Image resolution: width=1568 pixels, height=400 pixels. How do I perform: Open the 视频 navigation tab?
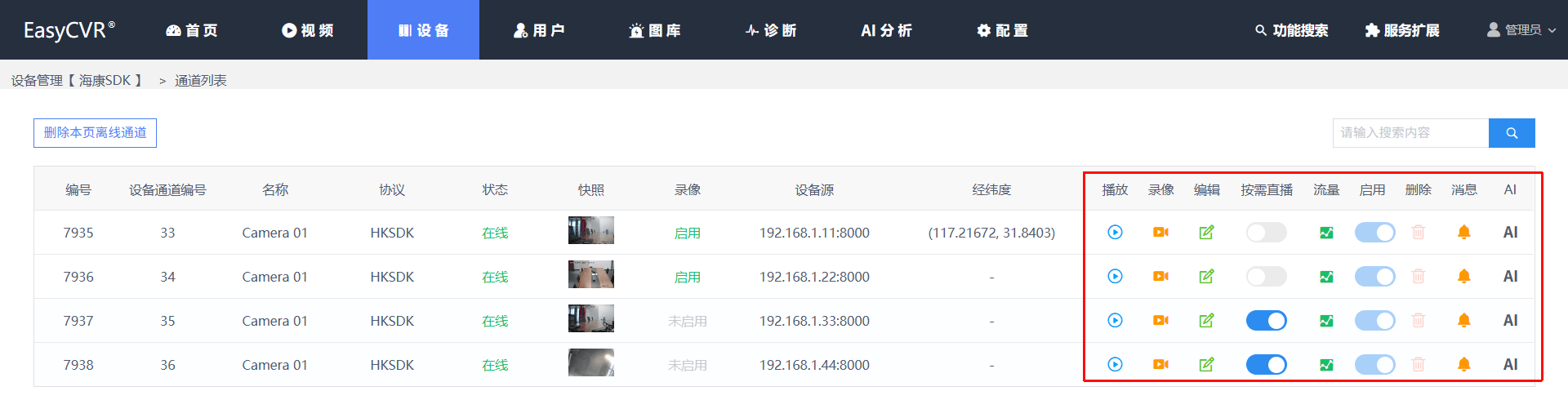tap(308, 30)
